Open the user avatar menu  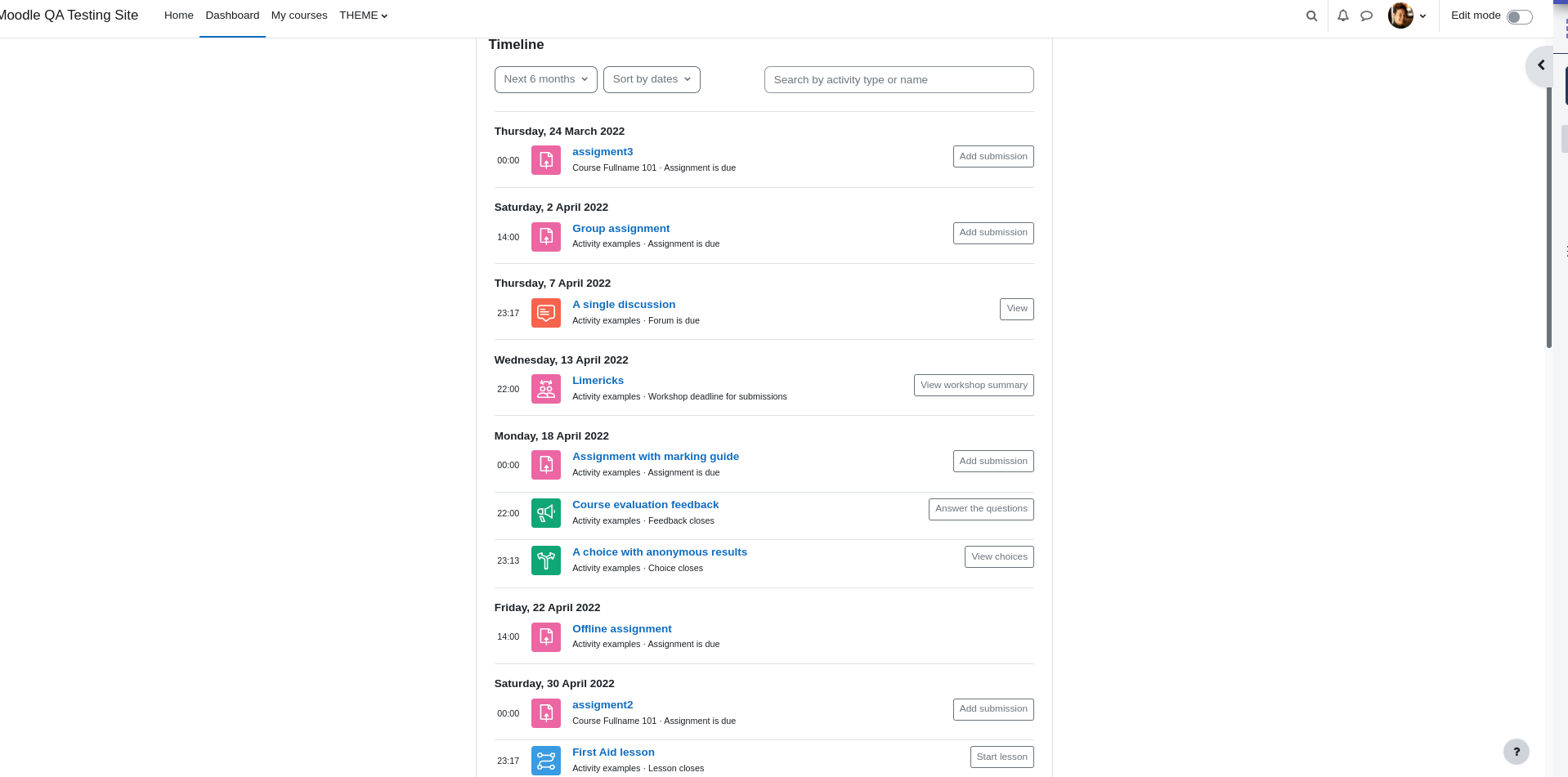click(1407, 16)
